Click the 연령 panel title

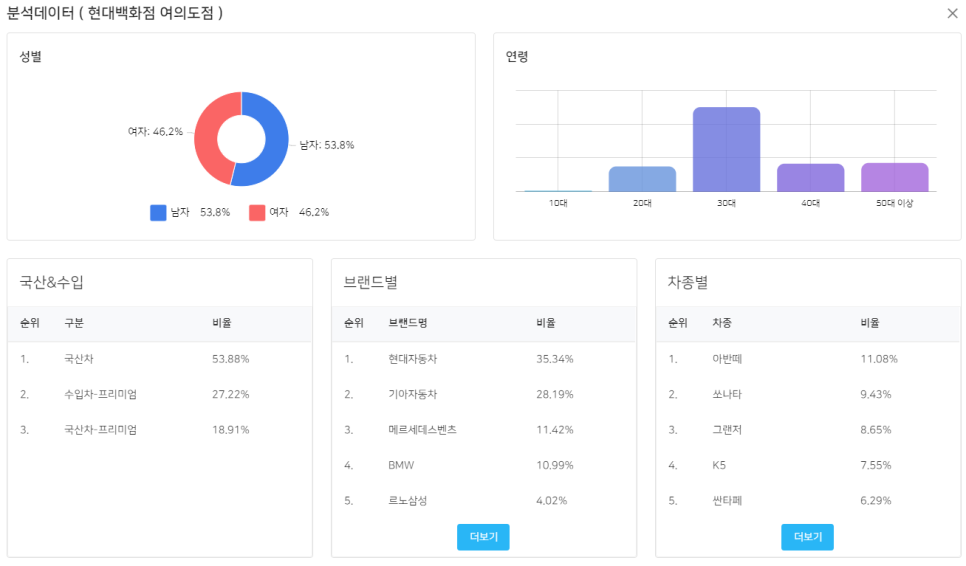517,57
